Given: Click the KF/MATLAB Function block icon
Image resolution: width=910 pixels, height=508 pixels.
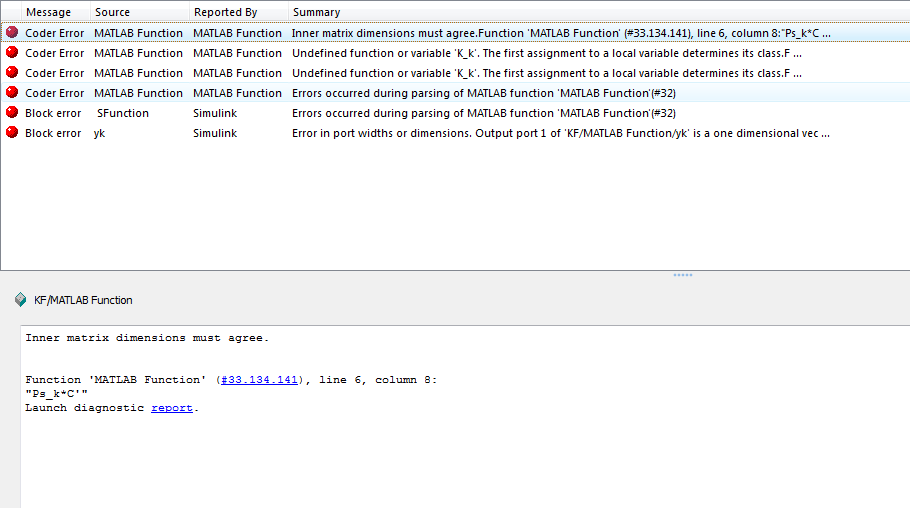Looking at the screenshot, I should [x=20, y=300].
